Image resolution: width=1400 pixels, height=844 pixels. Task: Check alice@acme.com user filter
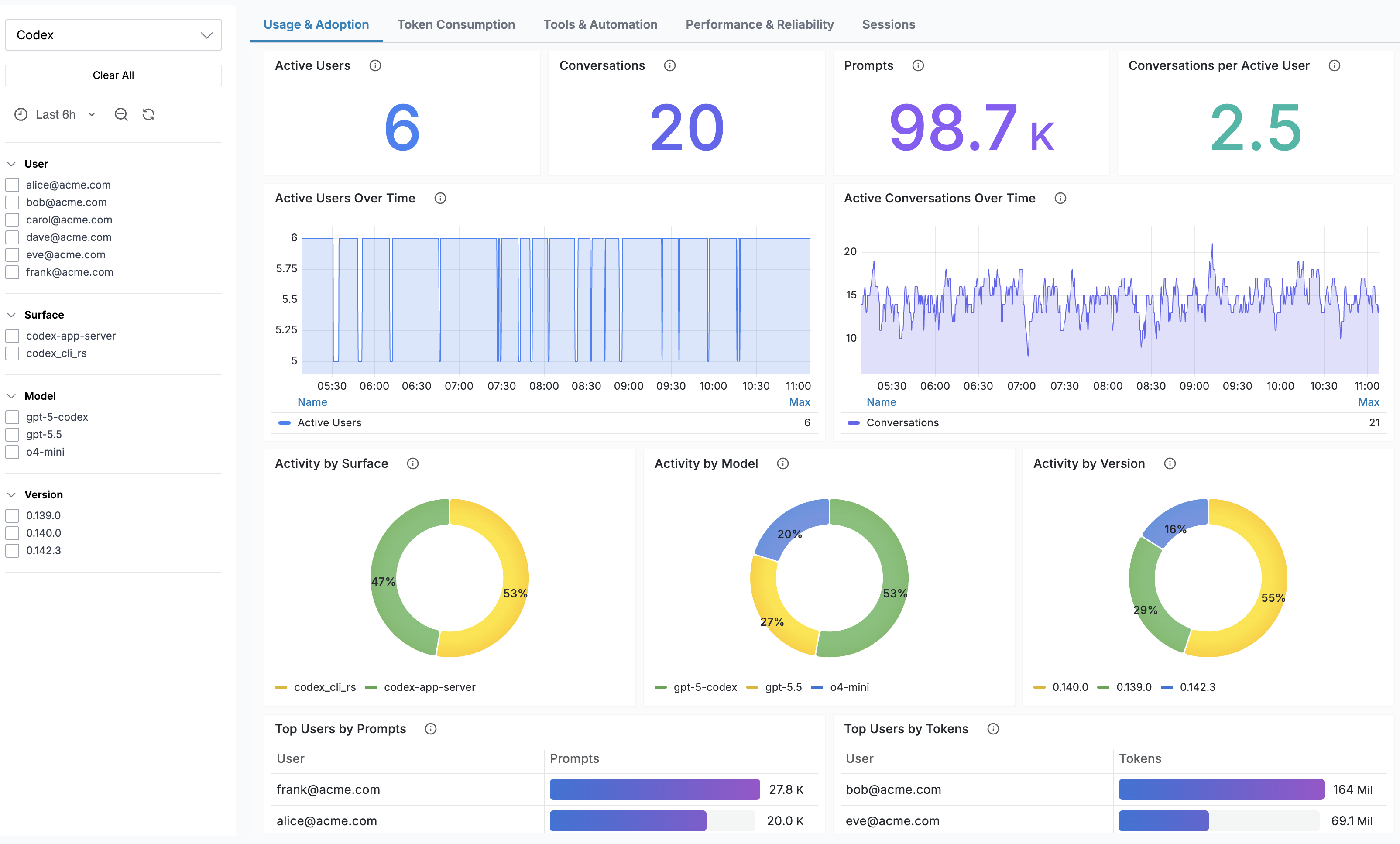pos(13,185)
